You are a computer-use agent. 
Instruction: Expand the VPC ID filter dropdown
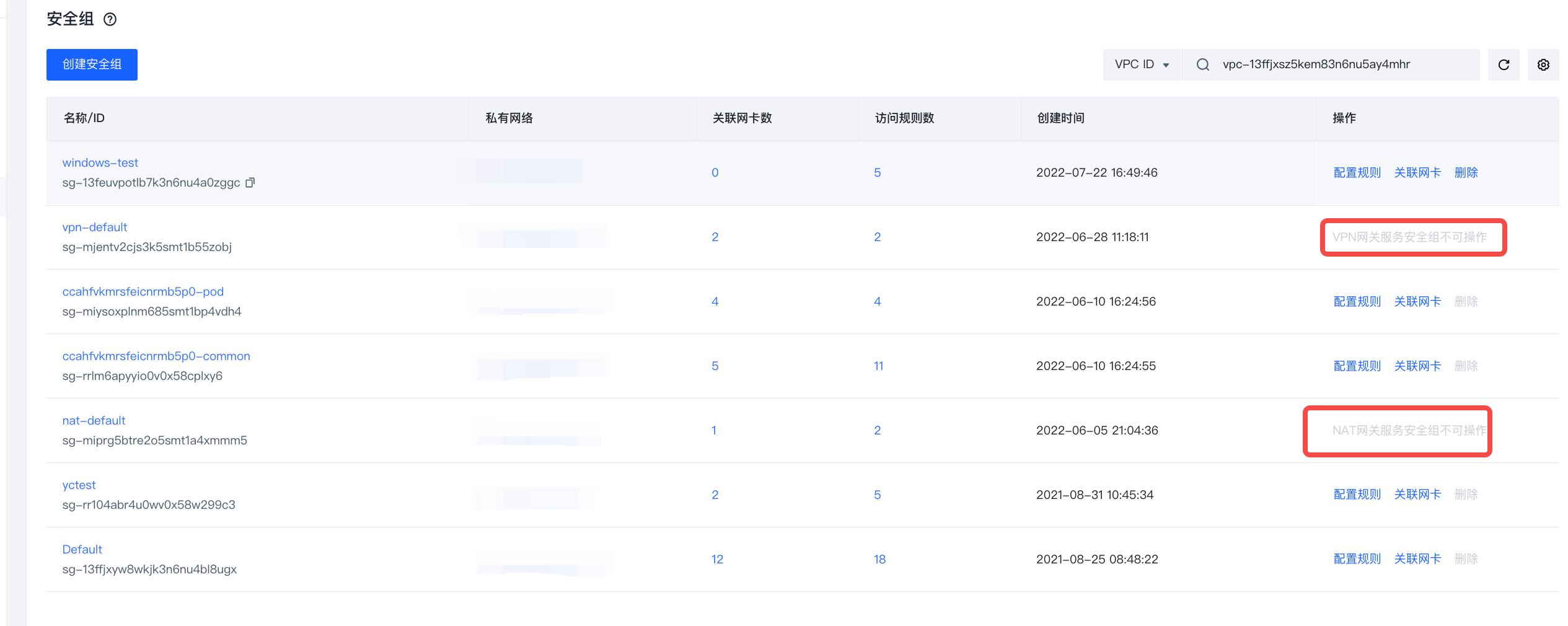tap(1142, 64)
